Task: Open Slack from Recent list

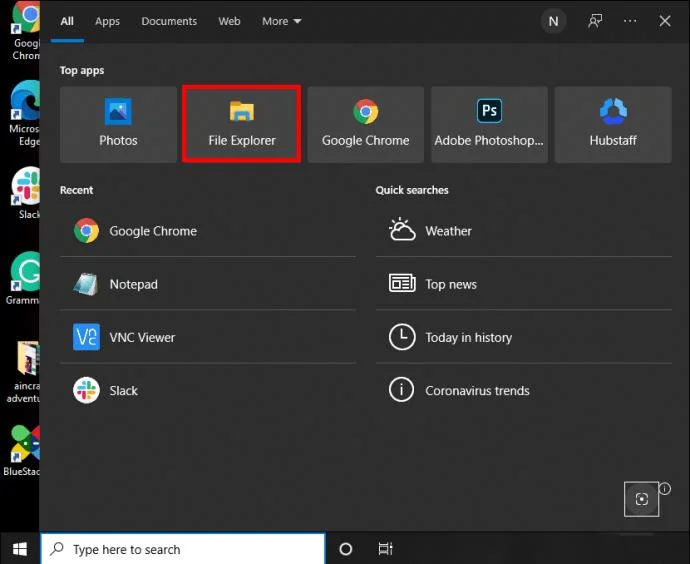Action: pos(208,391)
